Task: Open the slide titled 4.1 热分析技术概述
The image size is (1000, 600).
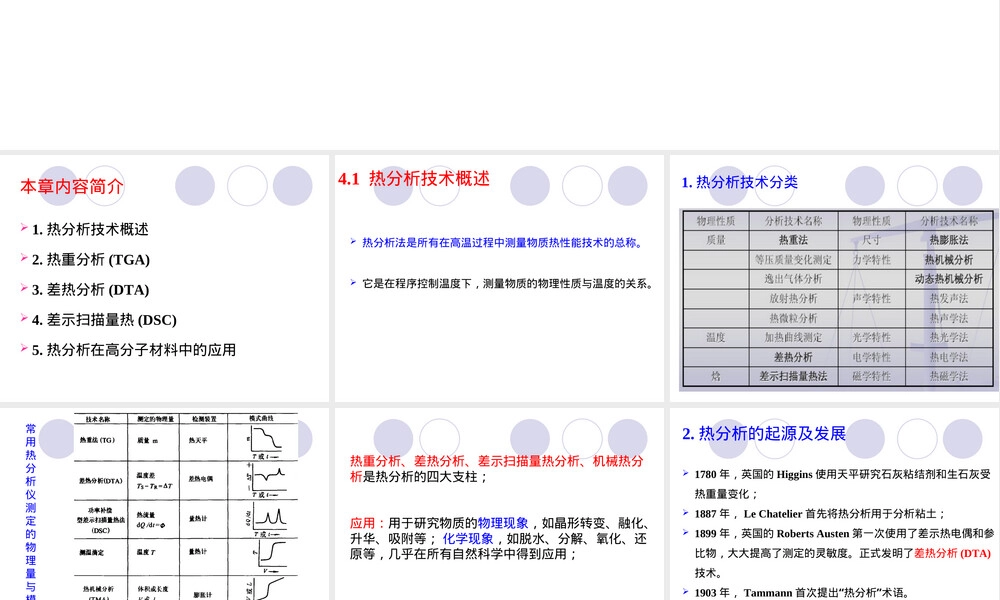Action: pyautogui.click(x=499, y=278)
